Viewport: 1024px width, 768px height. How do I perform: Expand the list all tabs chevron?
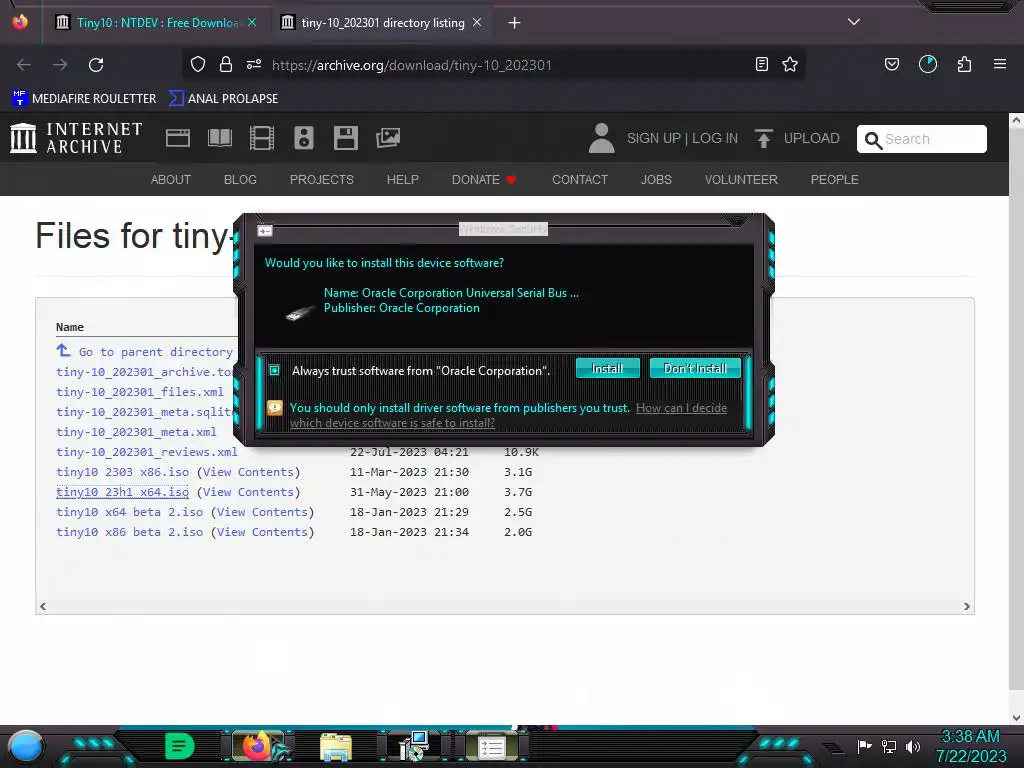pos(854,22)
